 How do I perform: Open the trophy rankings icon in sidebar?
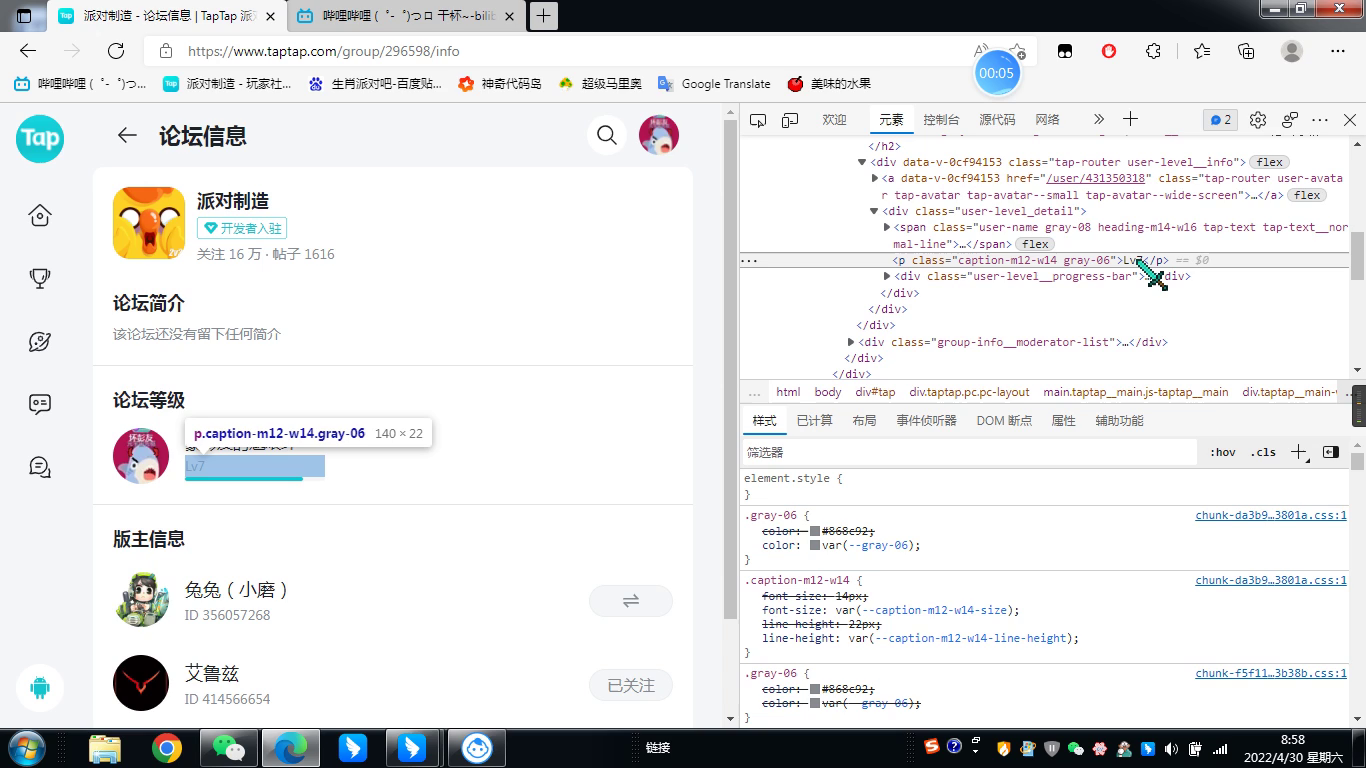(x=40, y=279)
